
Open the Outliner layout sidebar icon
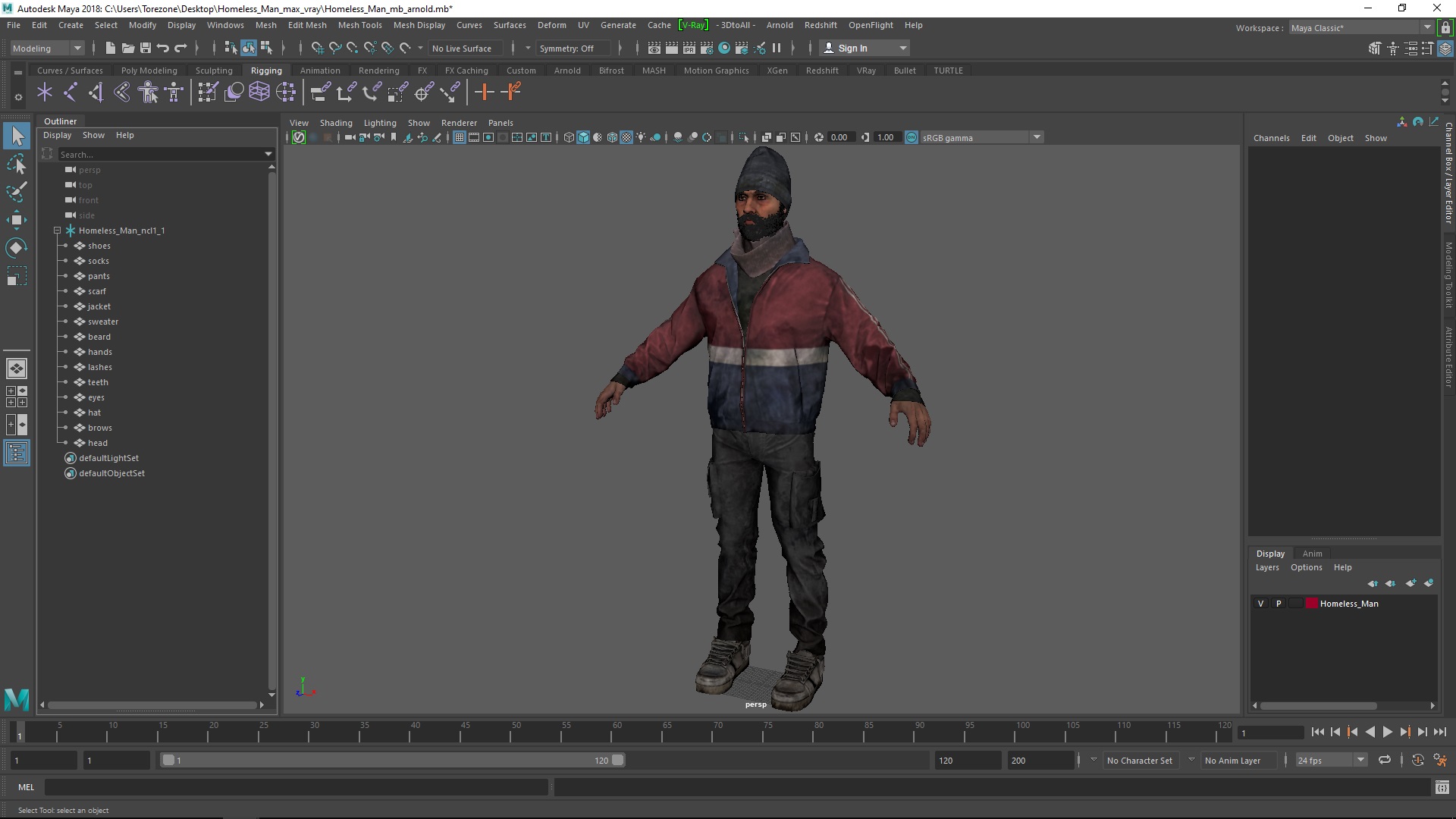click(17, 453)
